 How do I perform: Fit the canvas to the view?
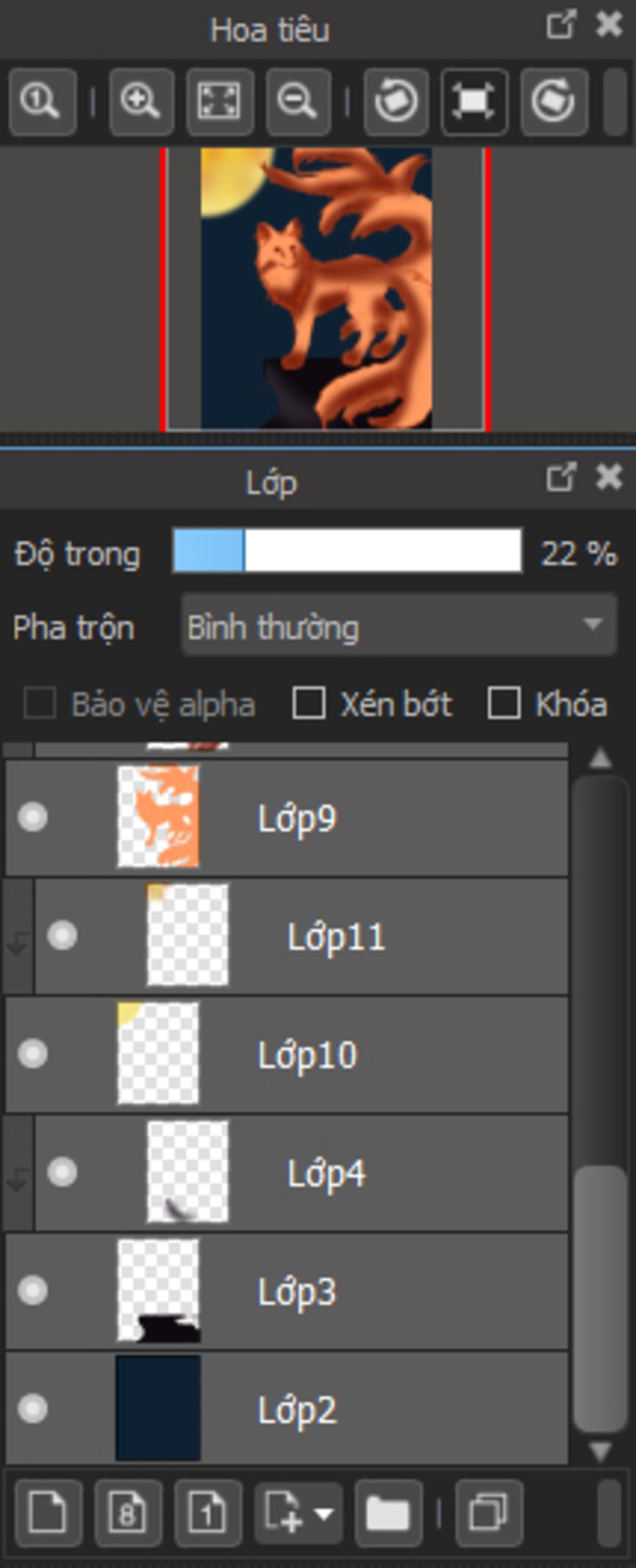[220, 101]
